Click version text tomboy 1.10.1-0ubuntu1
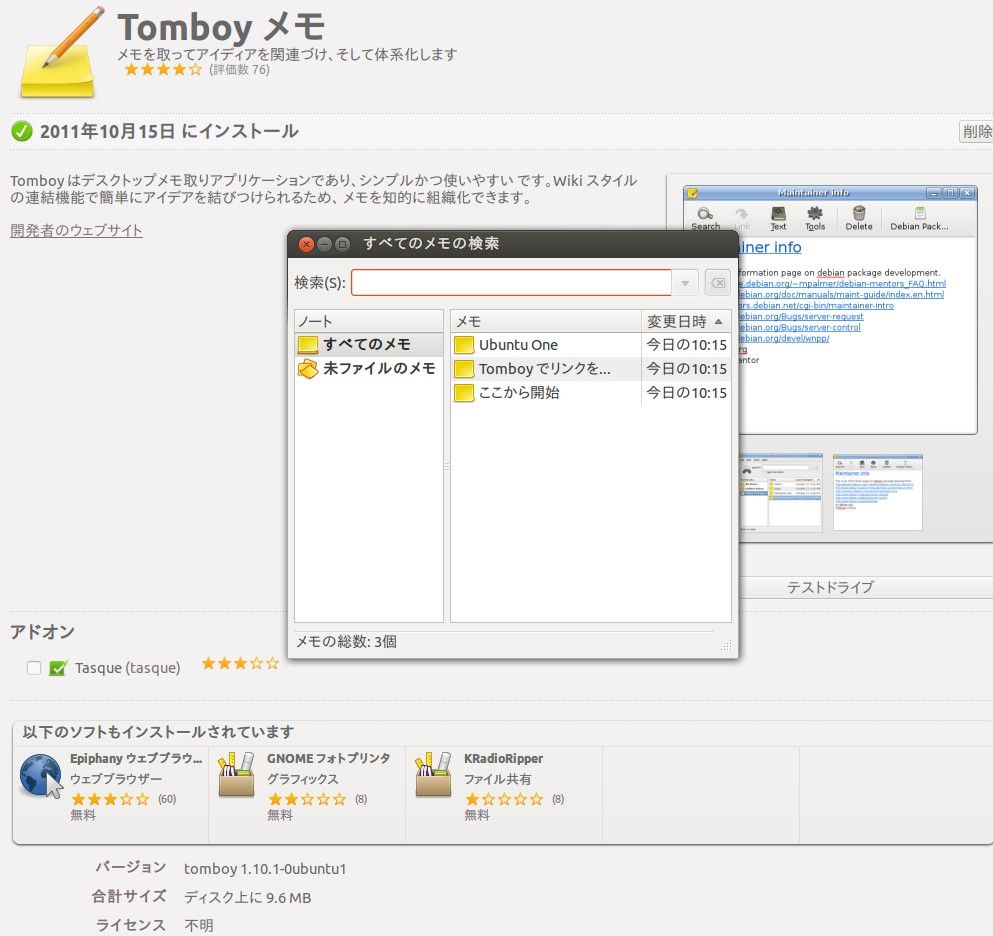 tap(265, 869)
